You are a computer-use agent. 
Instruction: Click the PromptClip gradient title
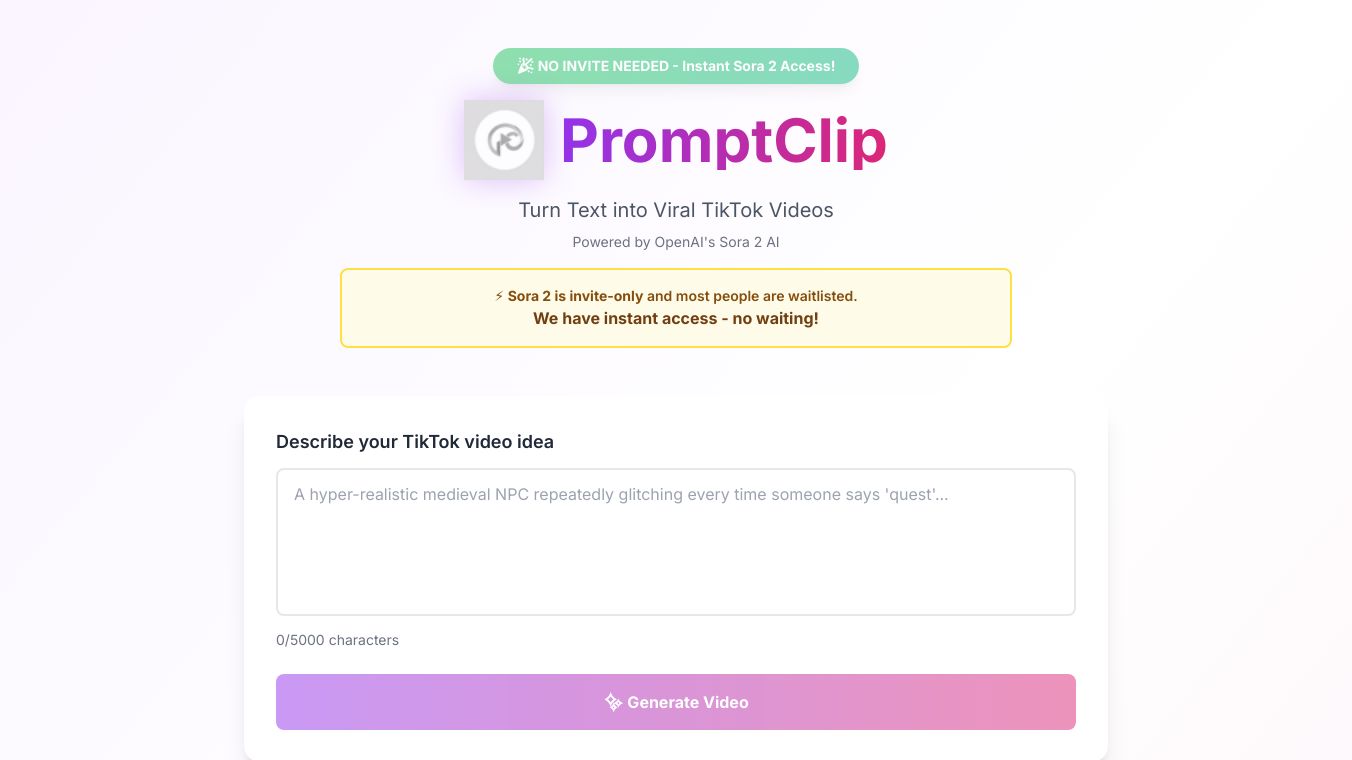pos(723,140)
